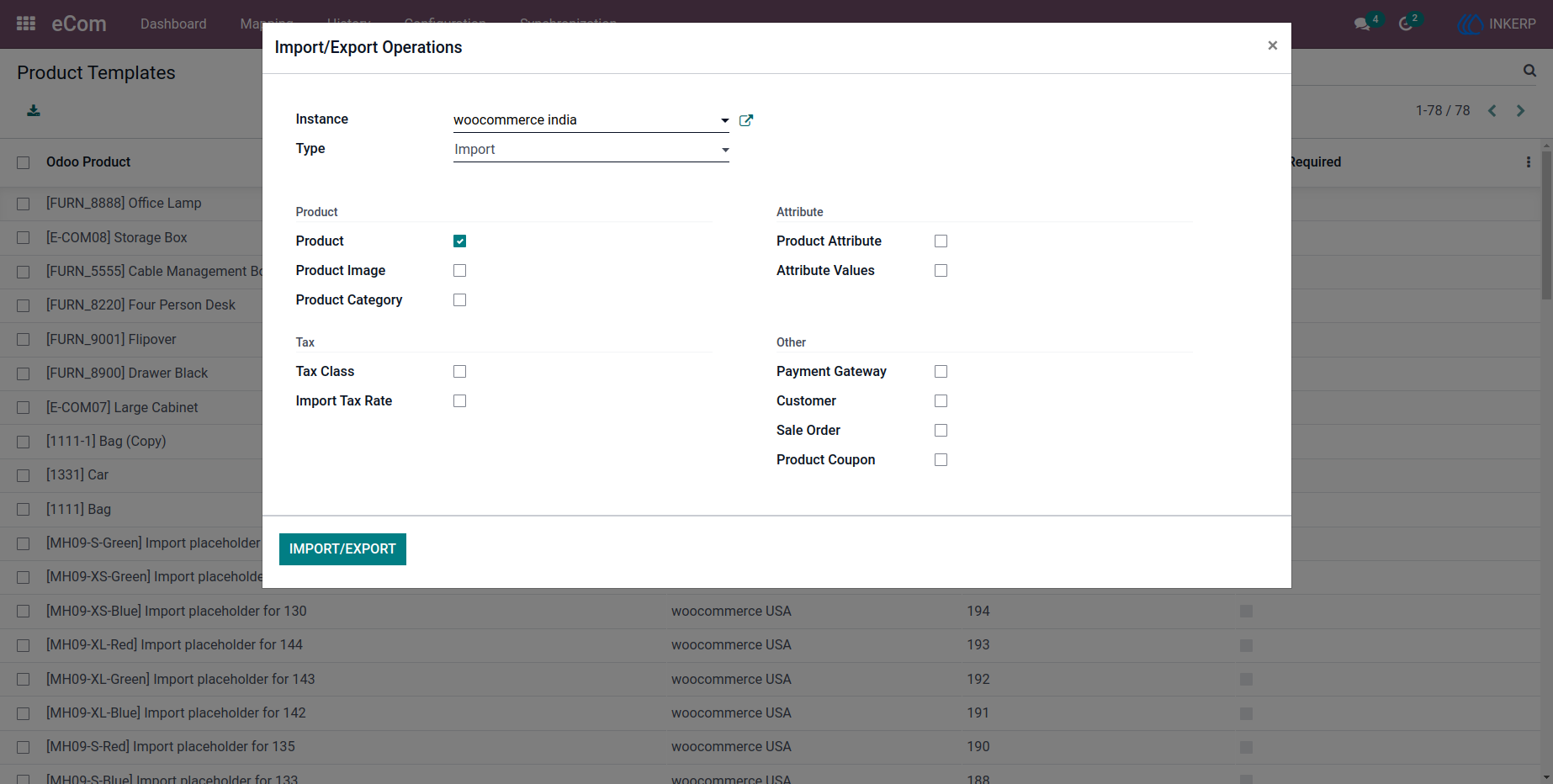Select the MH09-XS-Blue placeholder for 130 checkbox
1553x784 pixels.
(23, 612)
